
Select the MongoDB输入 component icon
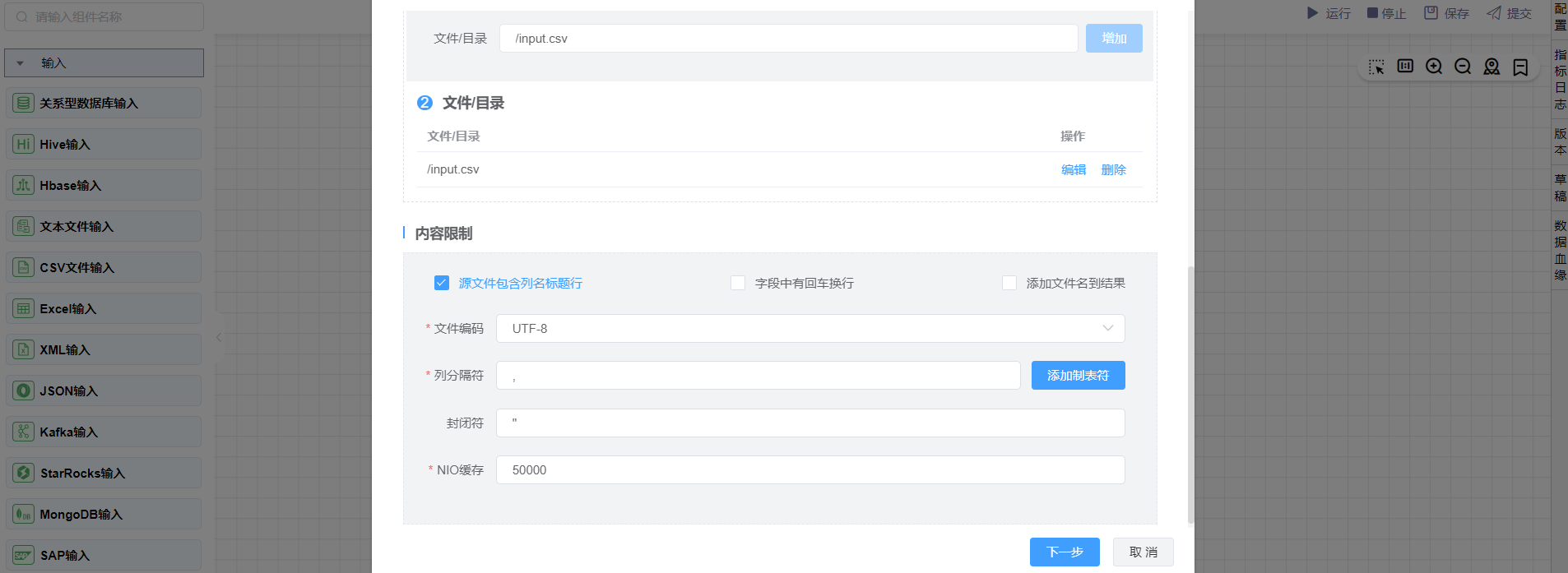pyautogui.click(x=24, y=515)
